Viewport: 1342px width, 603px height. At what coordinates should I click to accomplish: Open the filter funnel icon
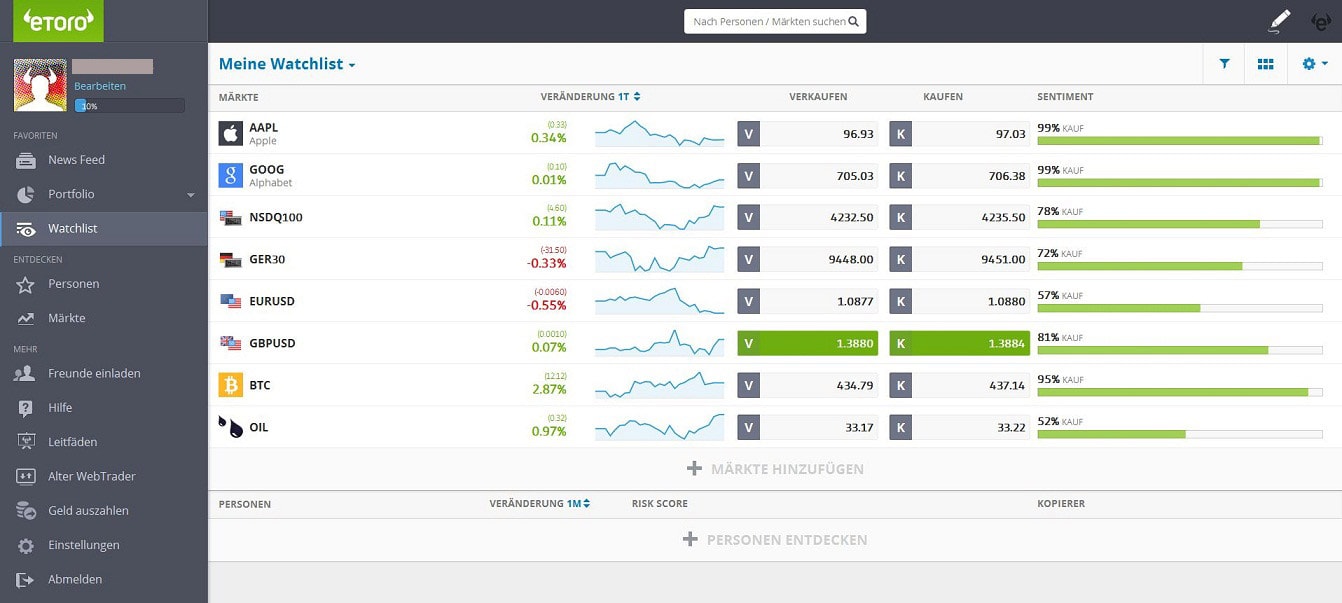coord(1224,64)
